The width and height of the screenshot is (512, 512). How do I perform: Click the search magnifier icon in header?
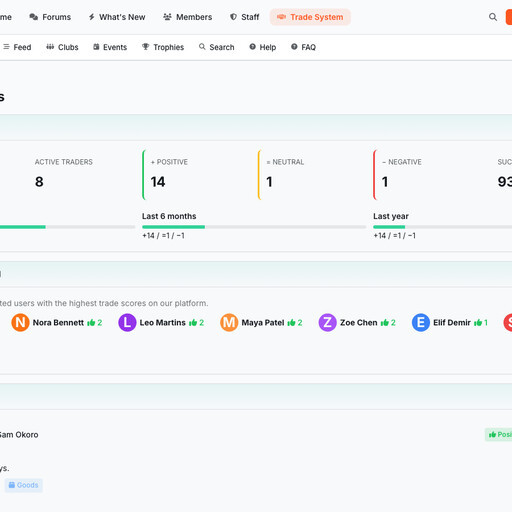pyautogui.click(x=493, y=17)
